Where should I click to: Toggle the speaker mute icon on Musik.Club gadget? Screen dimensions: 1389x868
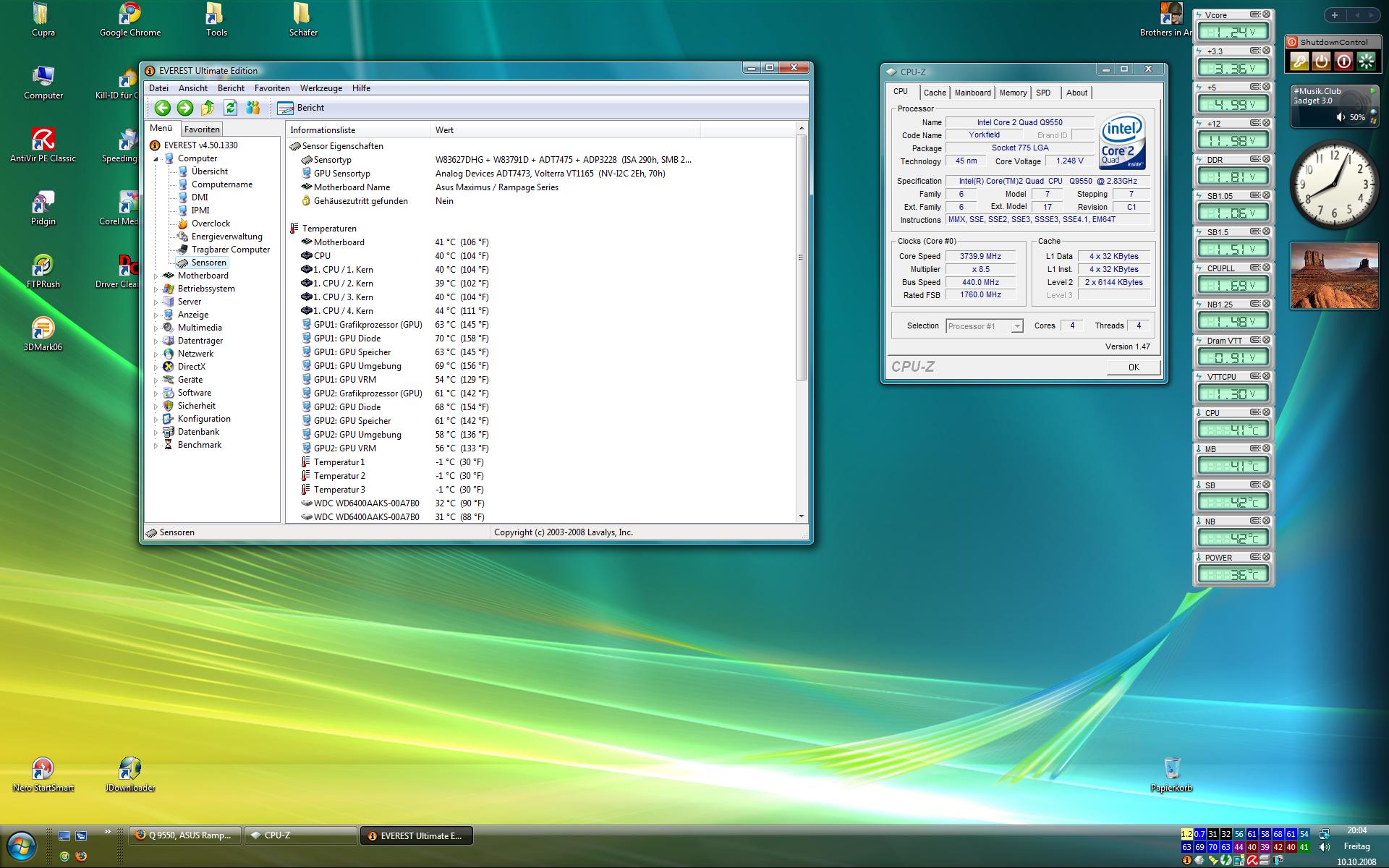[x=1341, y=117]
